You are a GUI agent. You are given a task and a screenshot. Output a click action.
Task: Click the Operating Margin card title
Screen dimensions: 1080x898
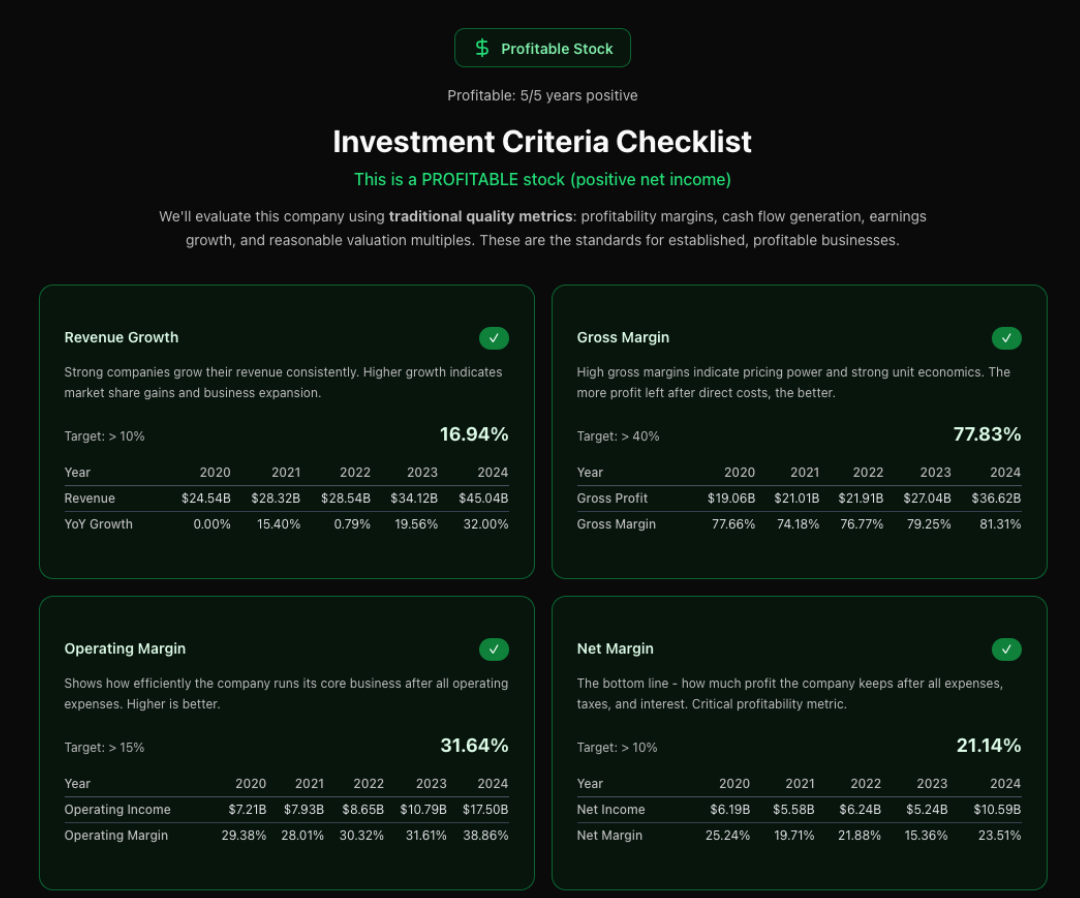click(125, 649)
